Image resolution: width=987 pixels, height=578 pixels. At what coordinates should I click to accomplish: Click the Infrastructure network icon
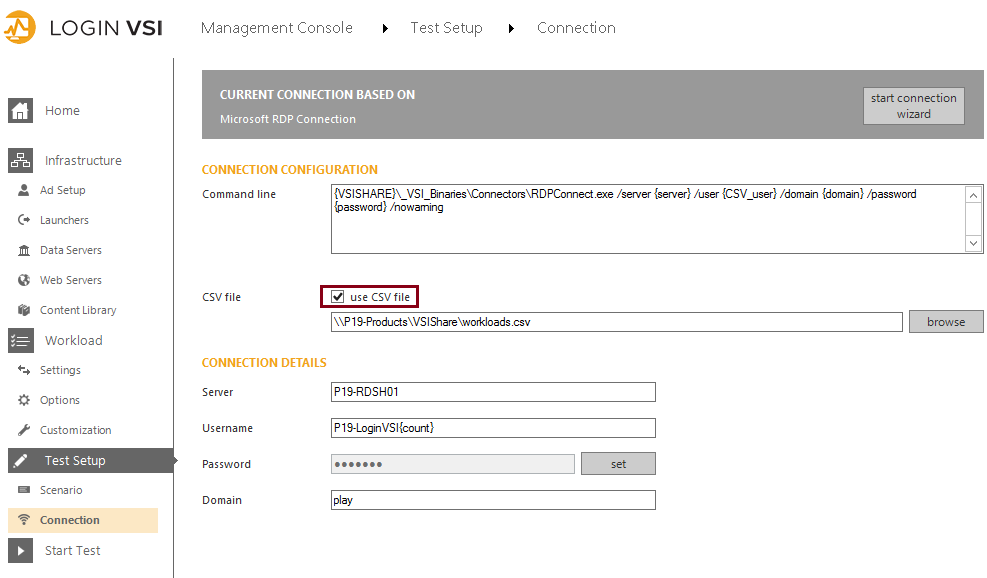click(x=20, y=161)
